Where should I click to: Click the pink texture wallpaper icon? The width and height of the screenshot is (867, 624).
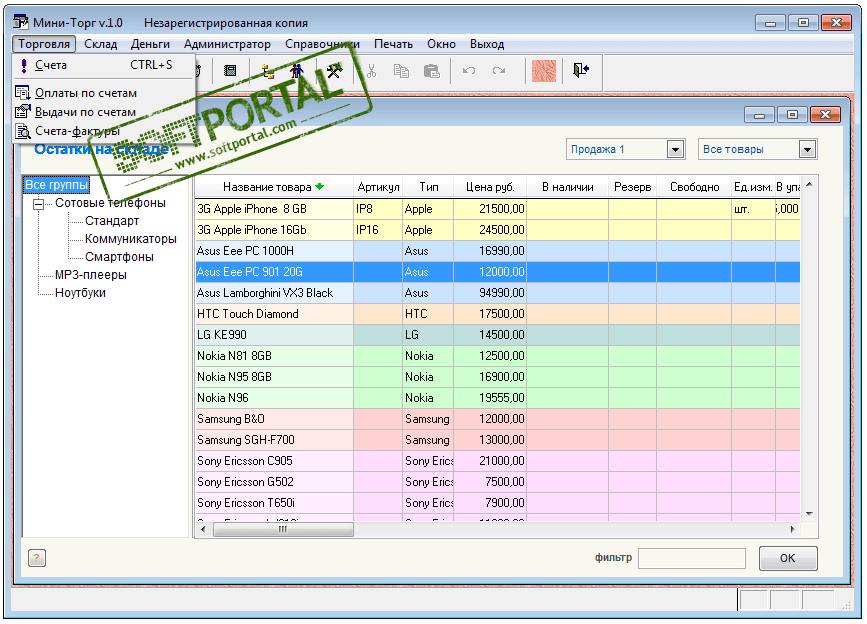coord(544,71)
